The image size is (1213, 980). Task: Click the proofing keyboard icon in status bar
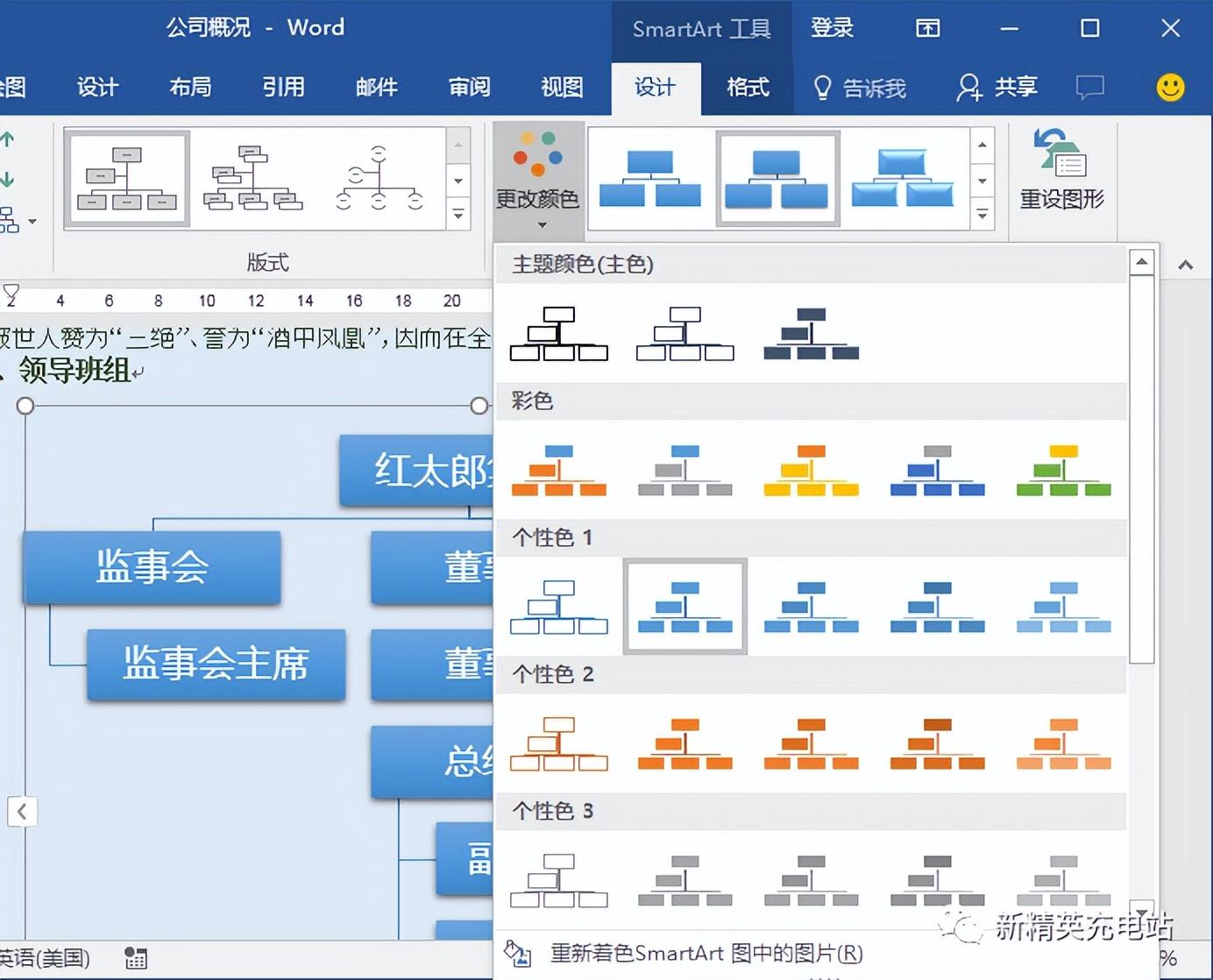(136, 958)
